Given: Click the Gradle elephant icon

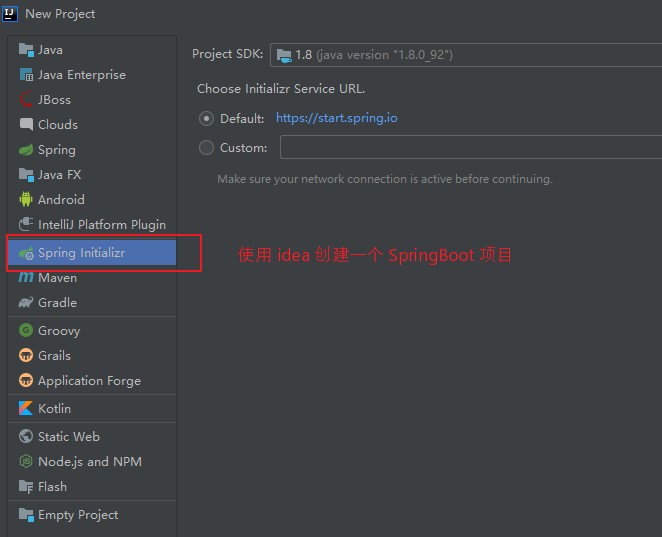Looking at the screenshot, I should 26,303.
